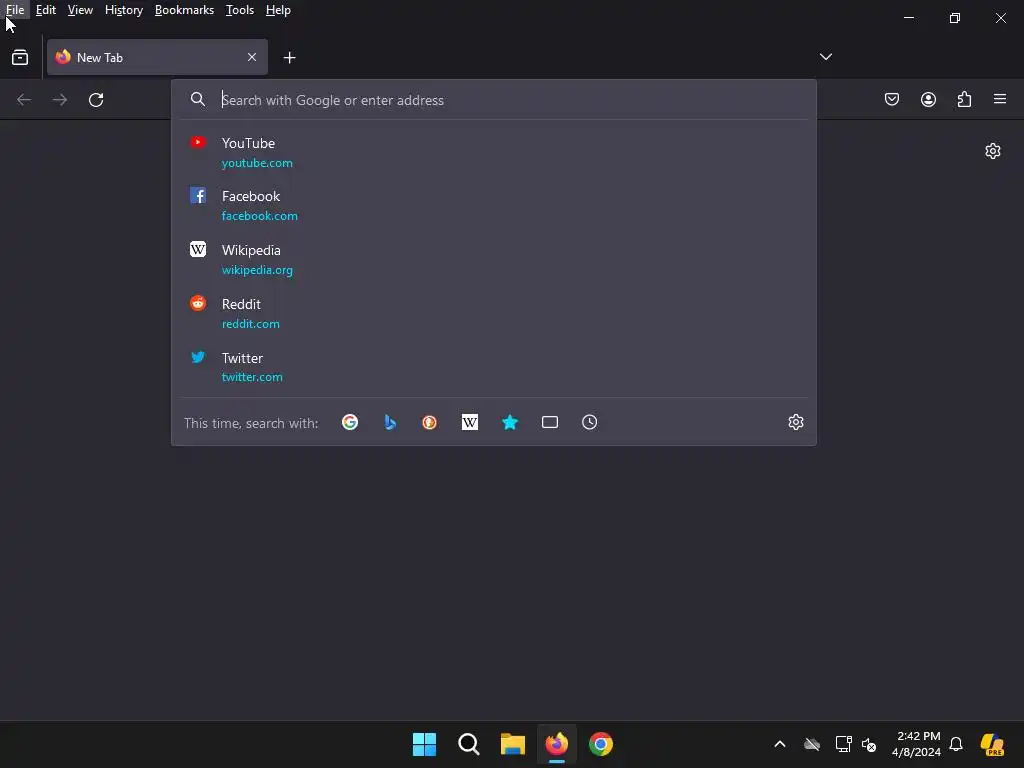This screenshot has height=768, width=1024.
Task: Click the forward navigation arrow
Action: (59, 100)
